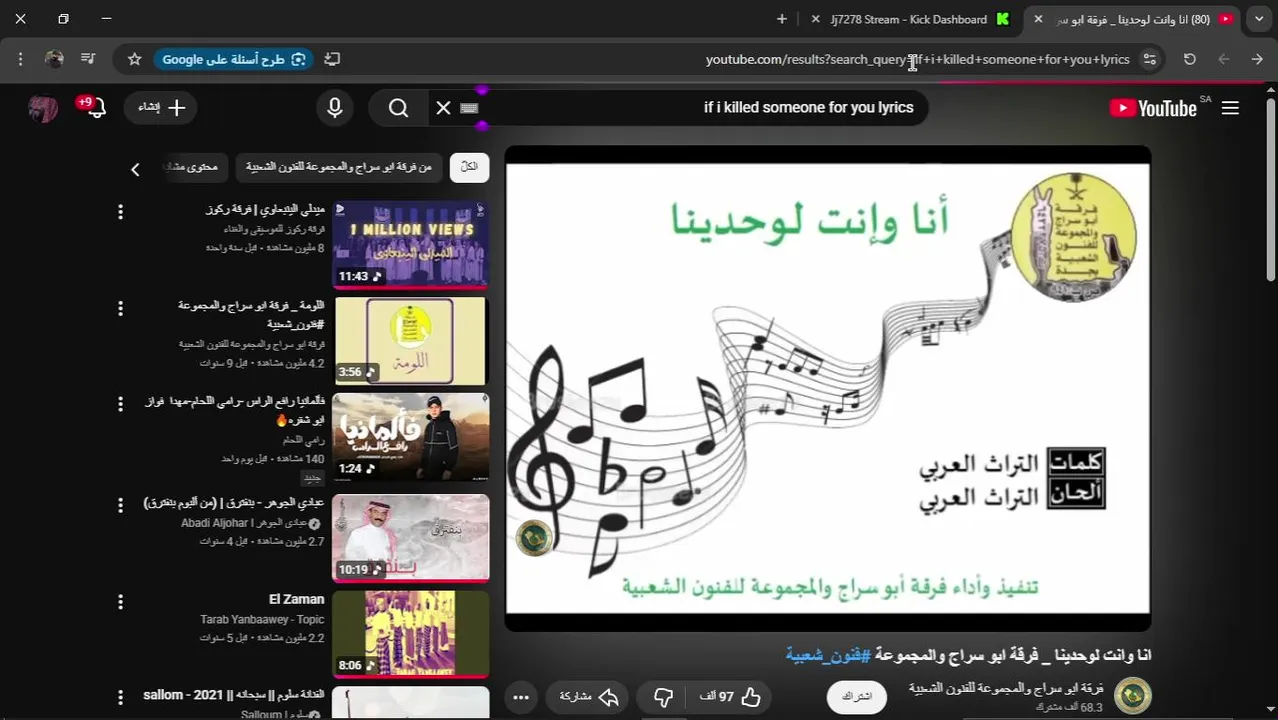Open the El Zaman video title

(x=296, y=599)
